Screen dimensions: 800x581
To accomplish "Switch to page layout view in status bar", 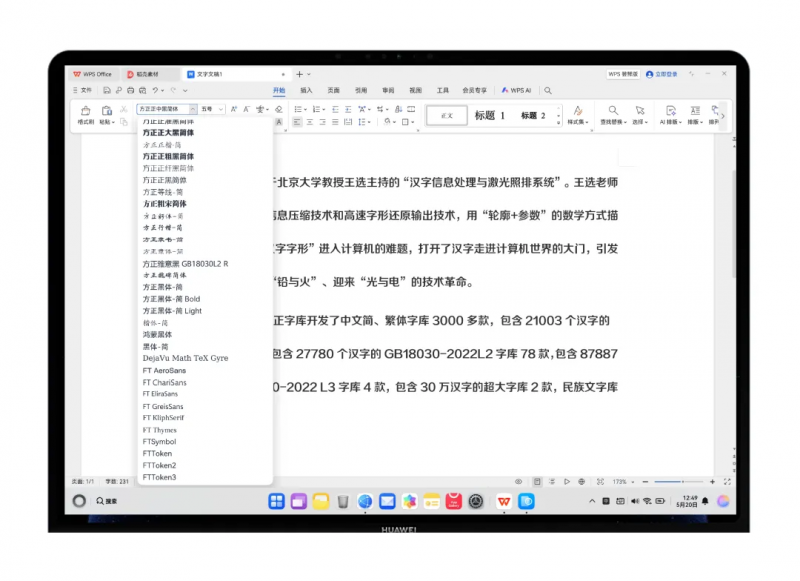I will coord(537,482).
